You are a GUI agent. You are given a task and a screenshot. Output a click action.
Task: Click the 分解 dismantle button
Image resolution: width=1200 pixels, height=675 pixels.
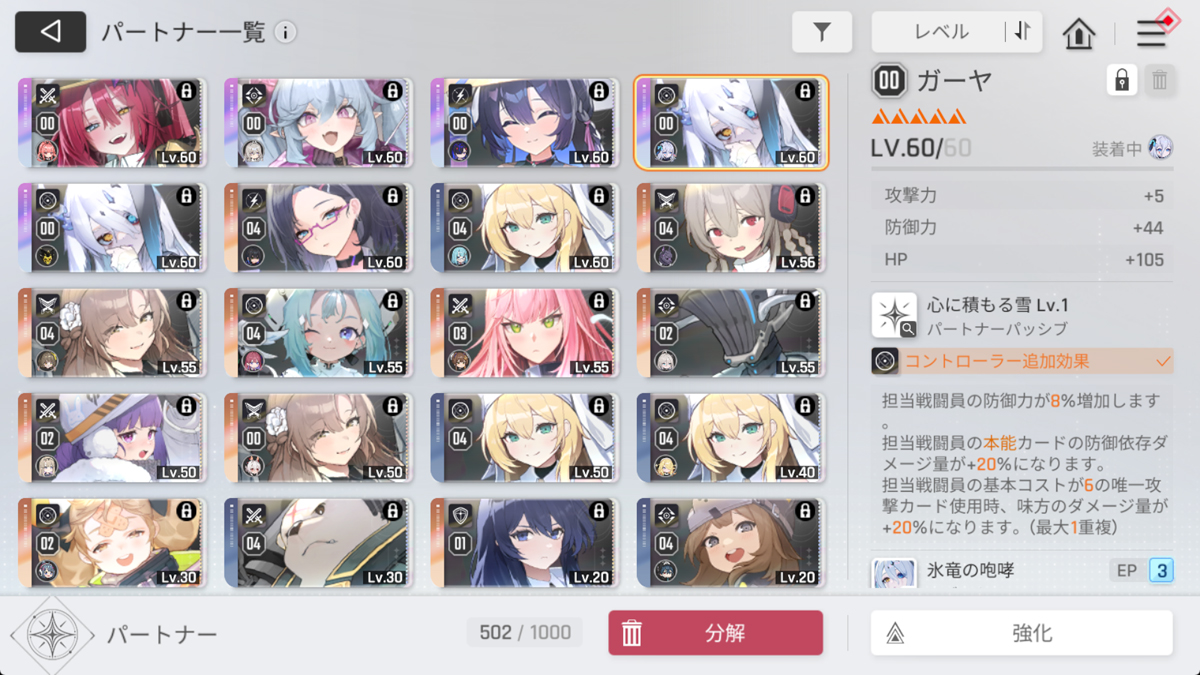tap(716, 633)
